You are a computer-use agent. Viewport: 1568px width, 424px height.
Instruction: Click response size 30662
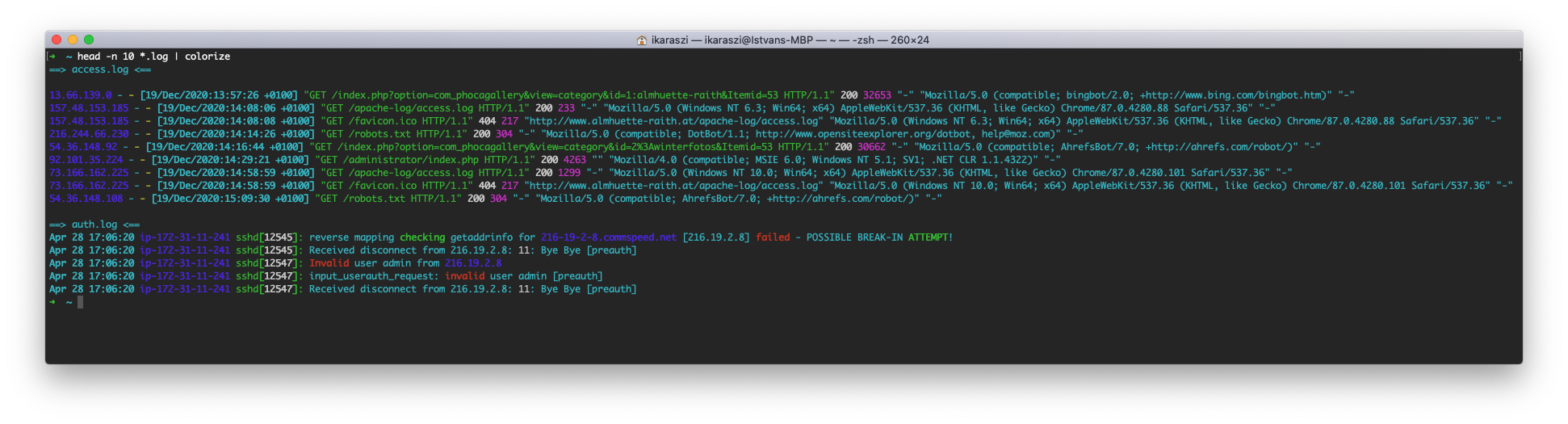[x=871, y=147]
